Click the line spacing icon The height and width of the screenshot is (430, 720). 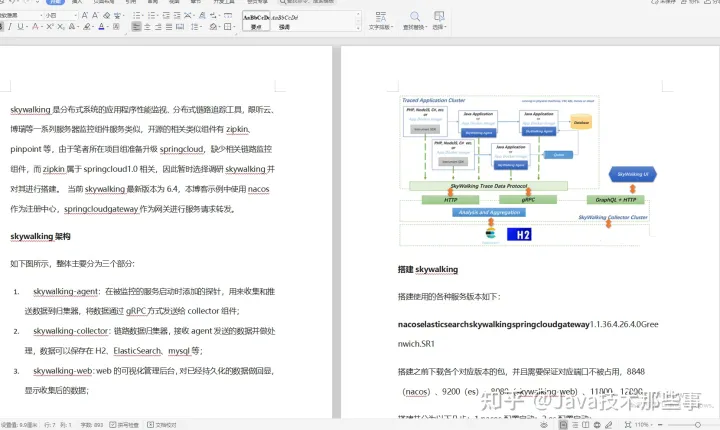coord(194,27)
